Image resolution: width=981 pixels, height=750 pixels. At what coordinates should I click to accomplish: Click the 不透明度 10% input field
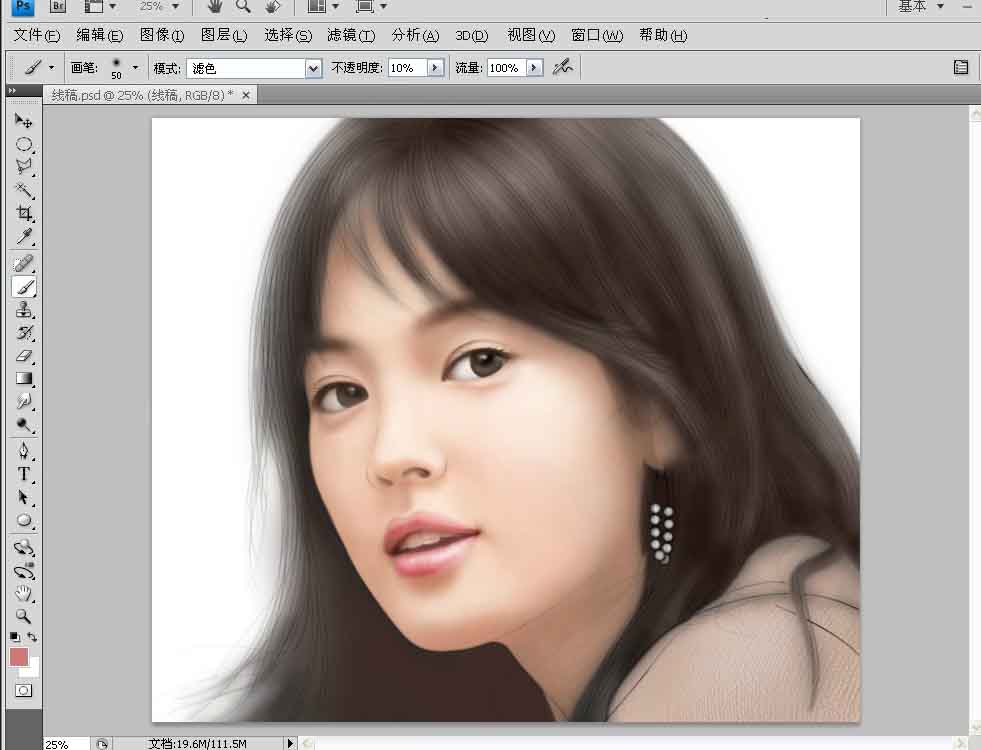click(407, 68)
